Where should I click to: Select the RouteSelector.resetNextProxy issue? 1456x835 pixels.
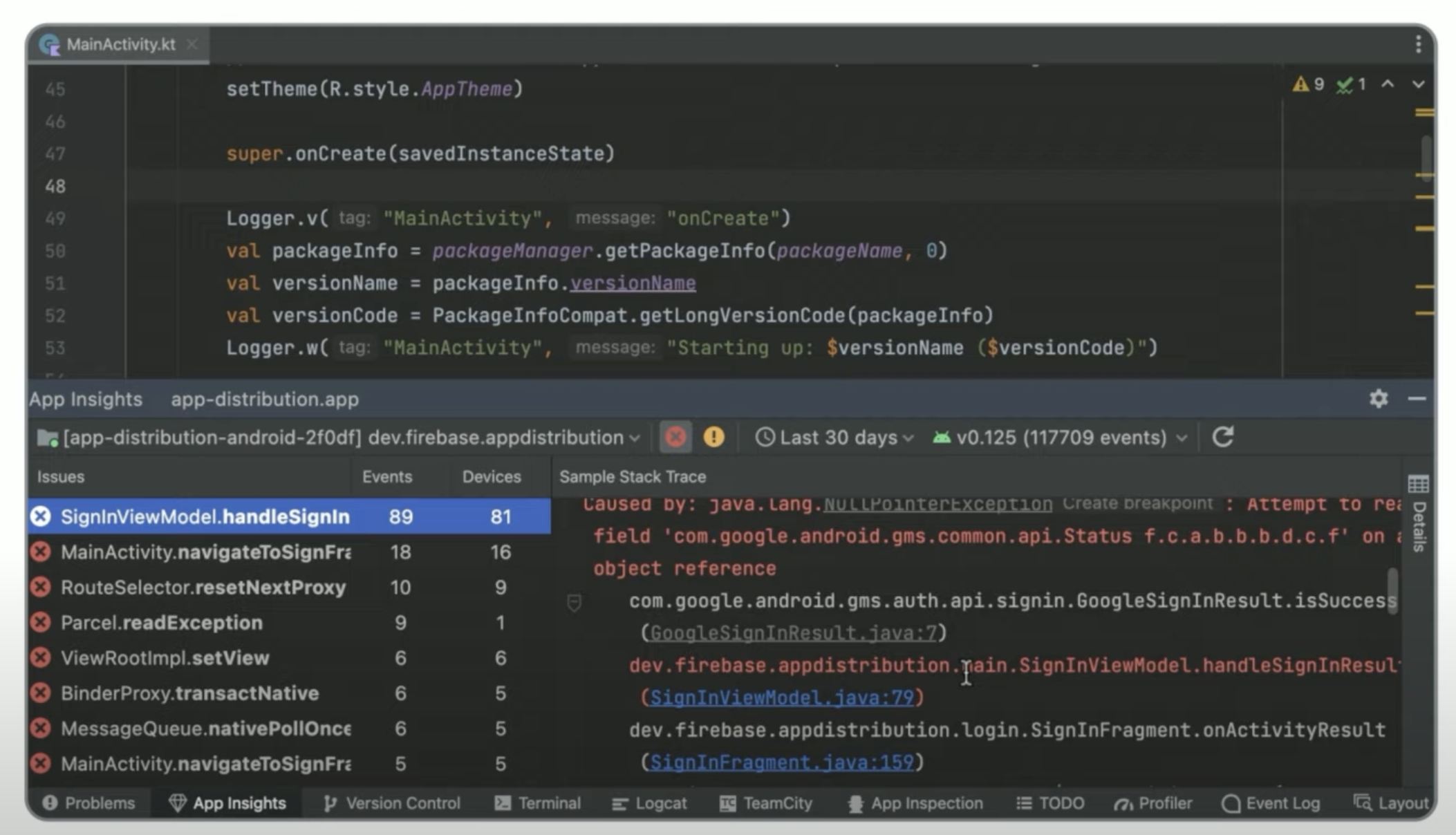click(289, 587)
